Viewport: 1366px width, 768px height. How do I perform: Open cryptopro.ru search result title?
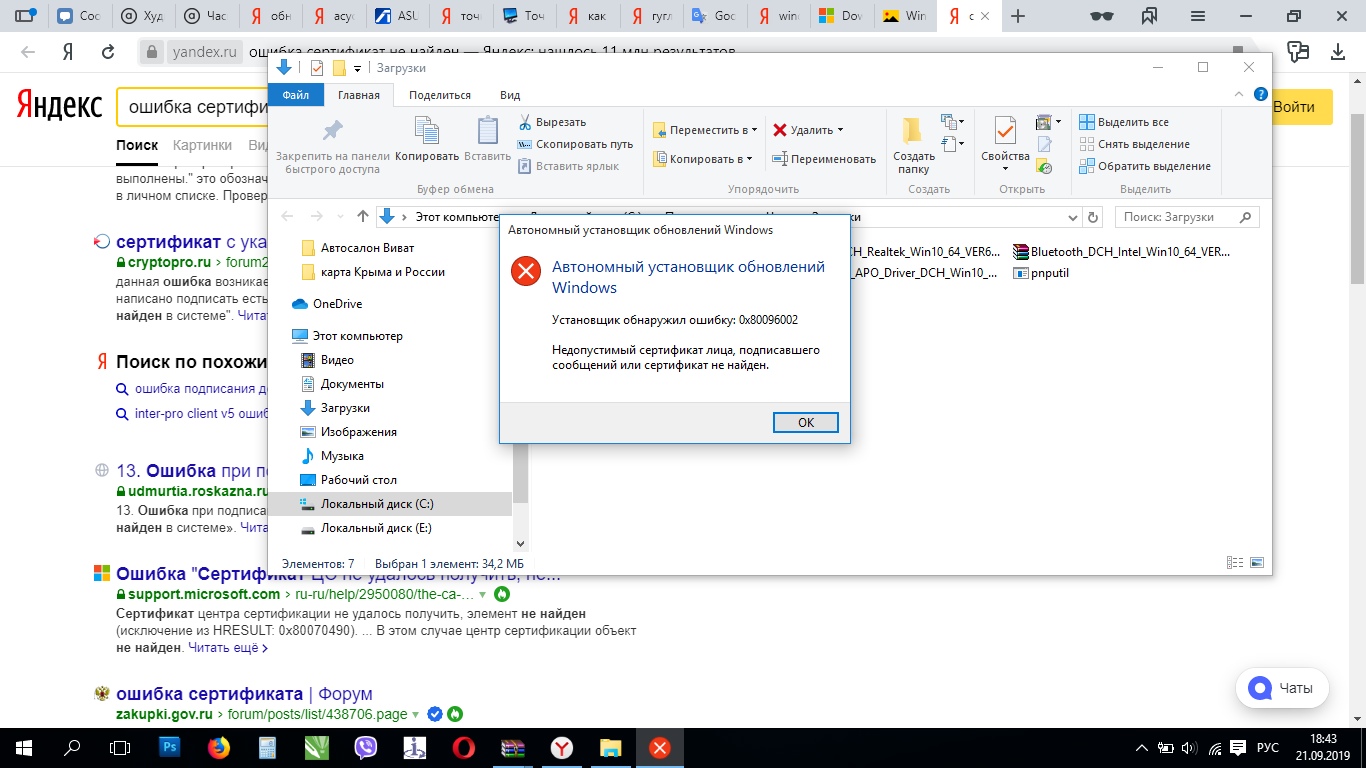pos(192,241)
